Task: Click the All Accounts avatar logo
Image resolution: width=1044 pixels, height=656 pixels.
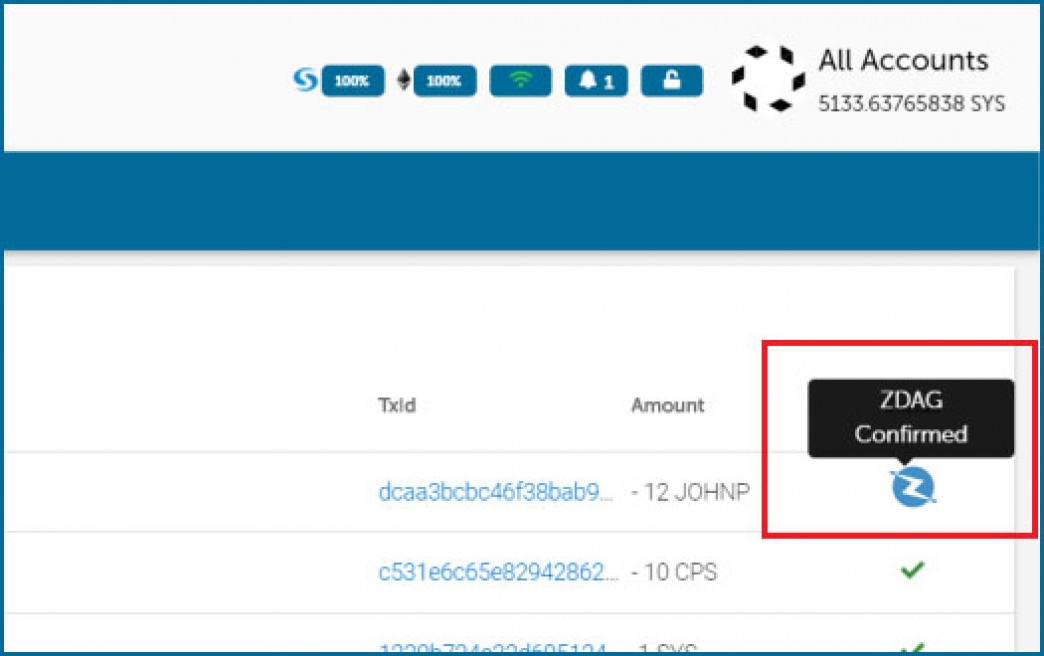Action: [x=768, y=79]
